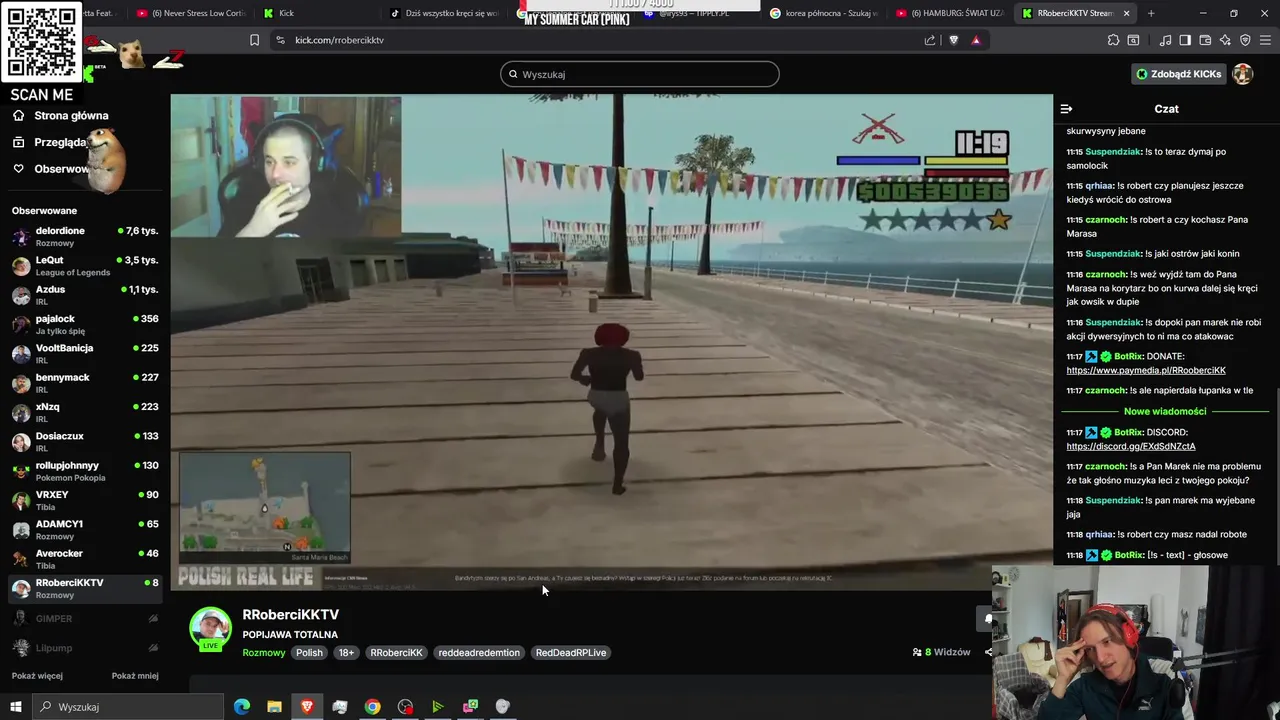
Task: Open Google Chrome from the taskbar
Action: [x=372, y=707]
